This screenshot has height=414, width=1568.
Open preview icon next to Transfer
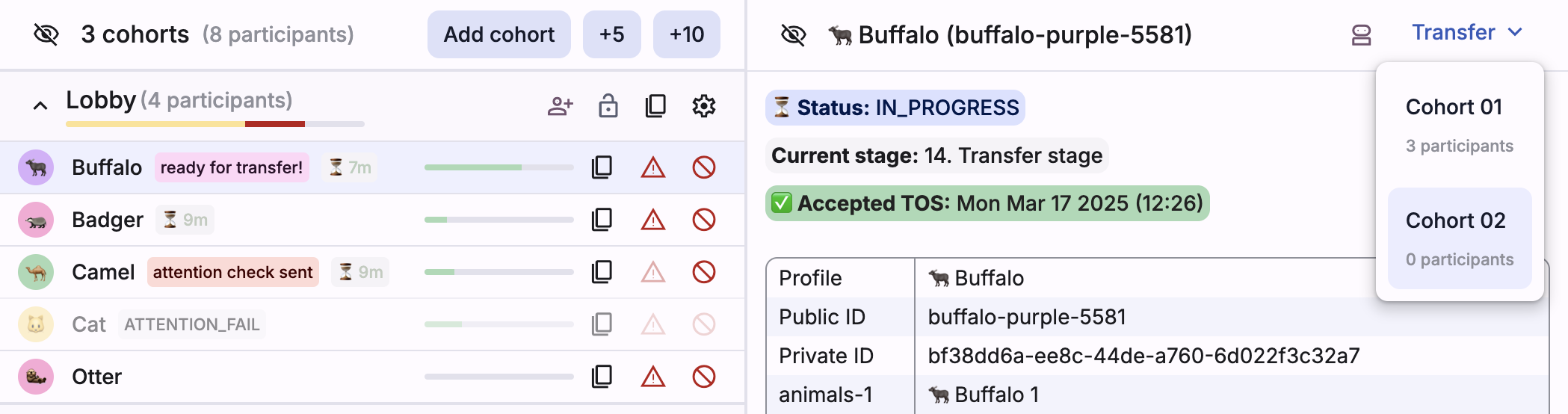[x=1361, y=34]
